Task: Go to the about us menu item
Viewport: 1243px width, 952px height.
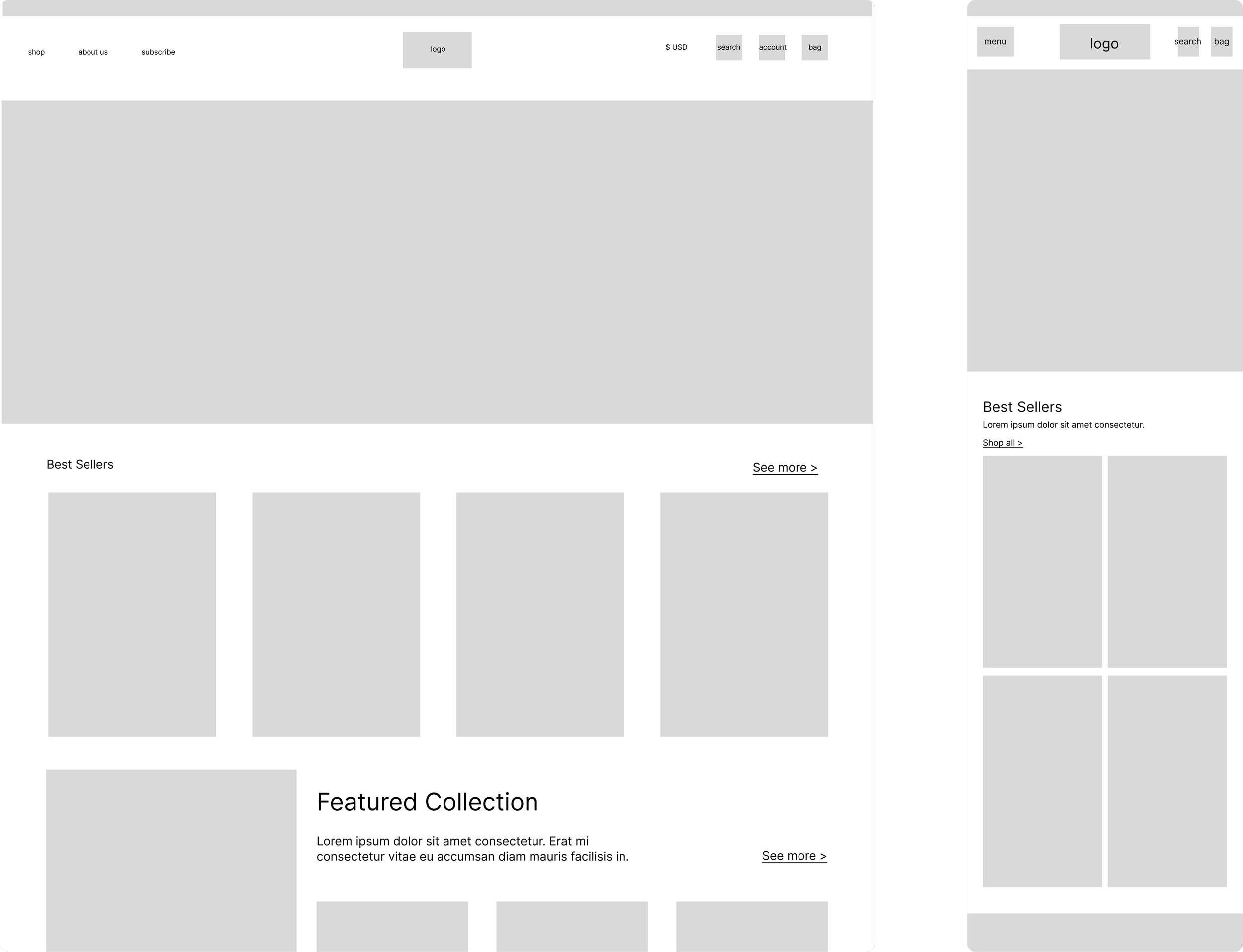Action: [x=93, y=52]
